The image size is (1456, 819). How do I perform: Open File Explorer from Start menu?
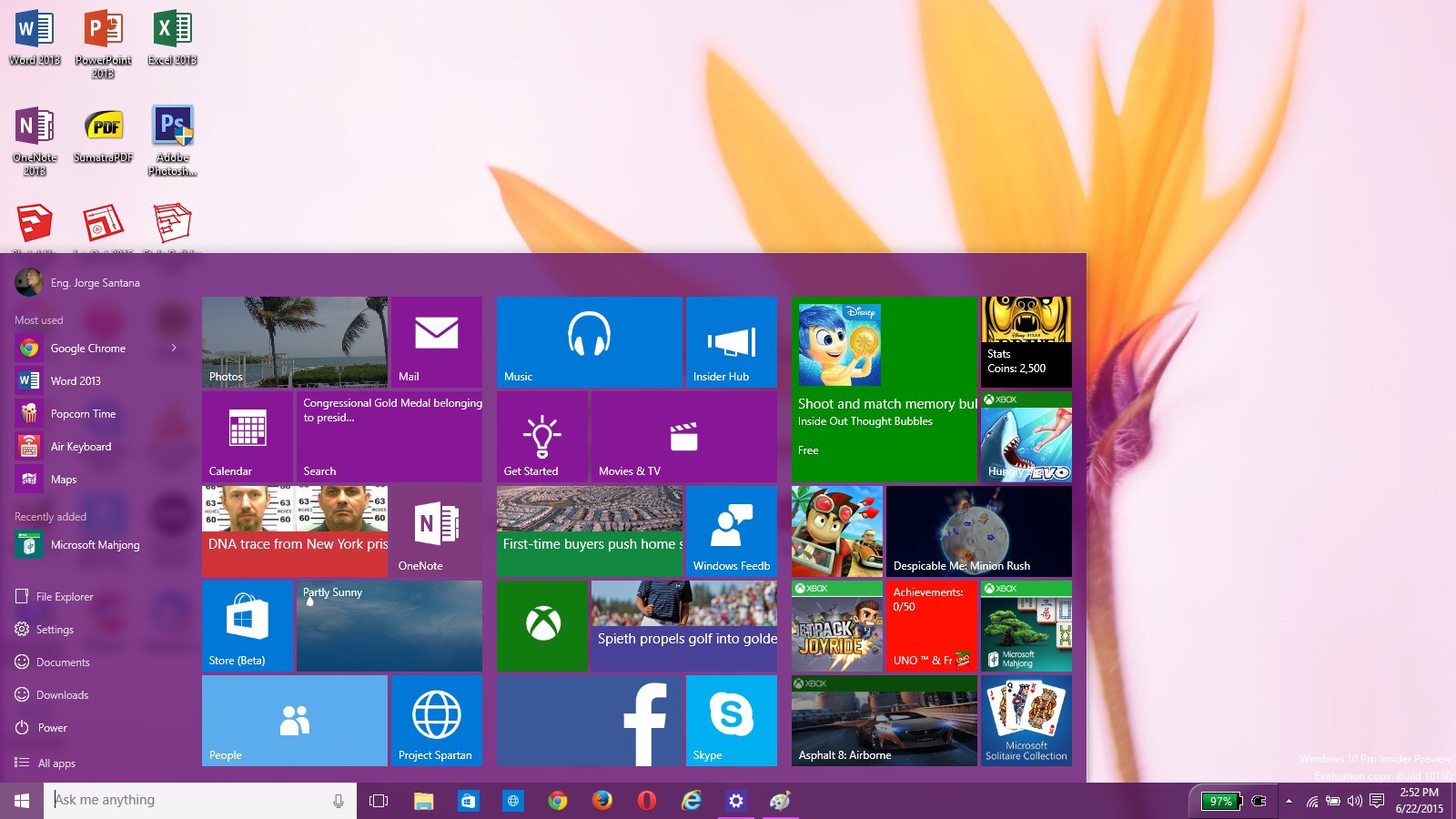[x=55, y=596]
